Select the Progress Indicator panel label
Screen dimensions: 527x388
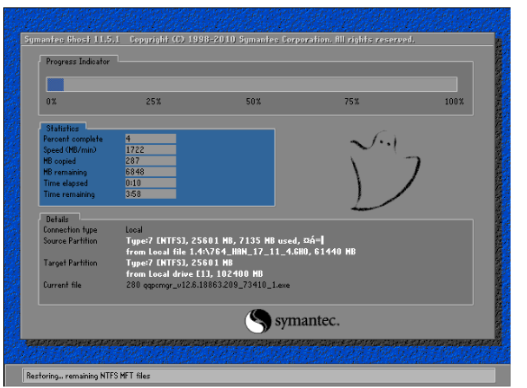click(78, 62)
